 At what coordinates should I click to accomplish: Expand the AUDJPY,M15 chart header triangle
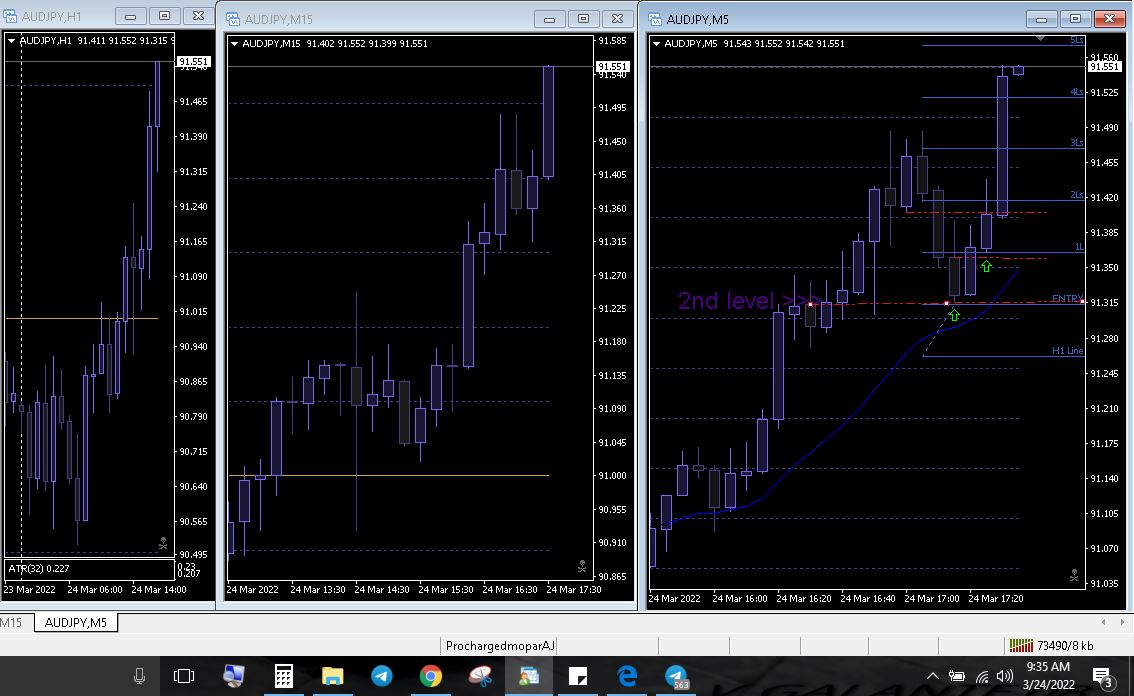[234, 44]
